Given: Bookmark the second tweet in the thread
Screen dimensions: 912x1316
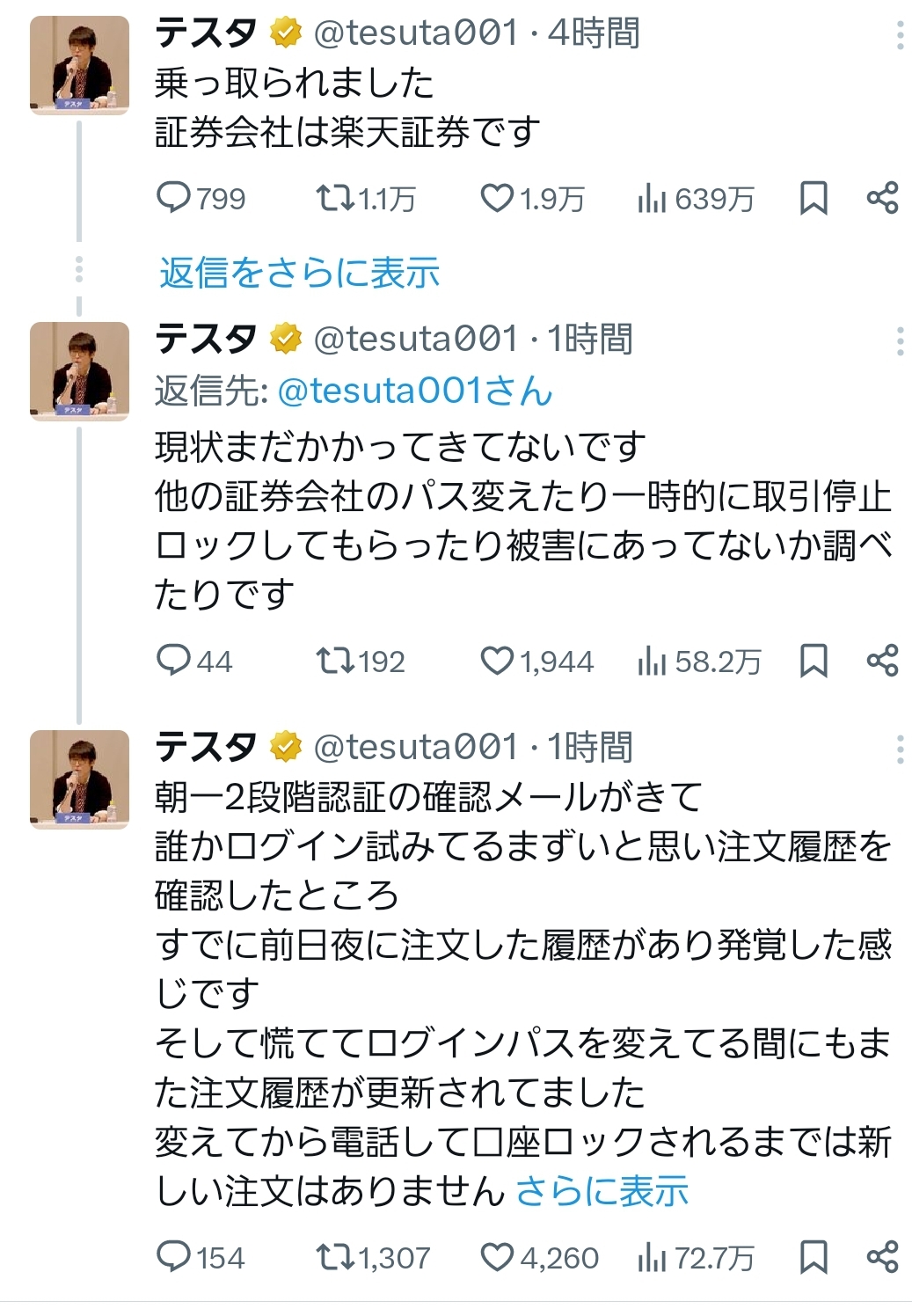Looking at the screenshot, I should point(814,661).
